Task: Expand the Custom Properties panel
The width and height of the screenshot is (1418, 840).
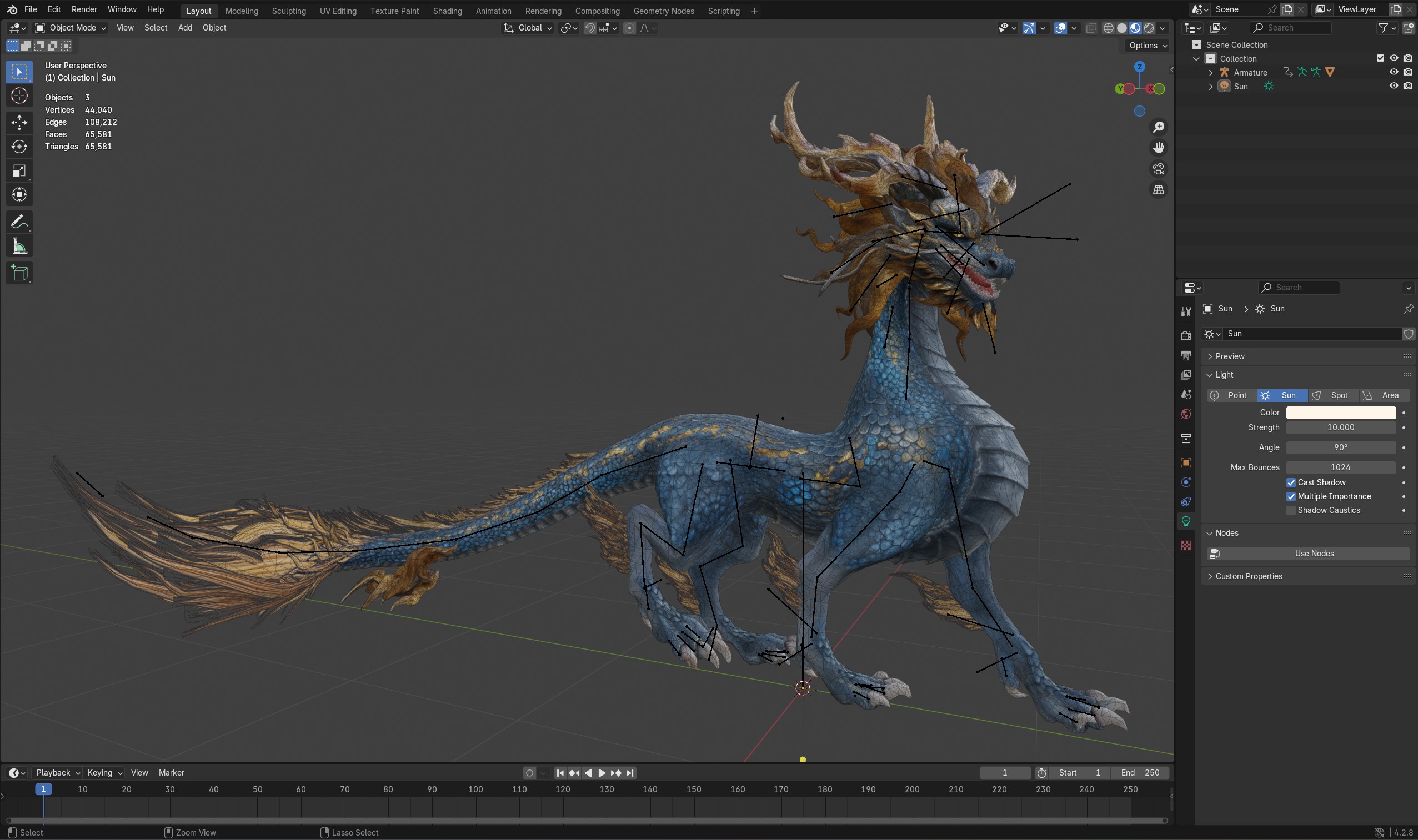Action: [x=1249, y=576]
